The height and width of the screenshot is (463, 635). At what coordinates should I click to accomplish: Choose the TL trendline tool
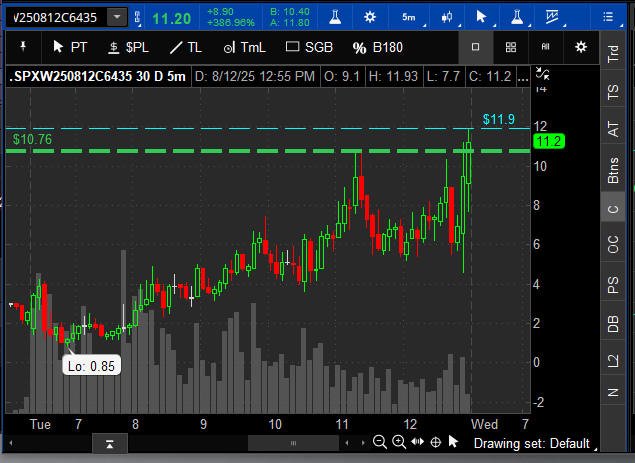coord(186,47)
